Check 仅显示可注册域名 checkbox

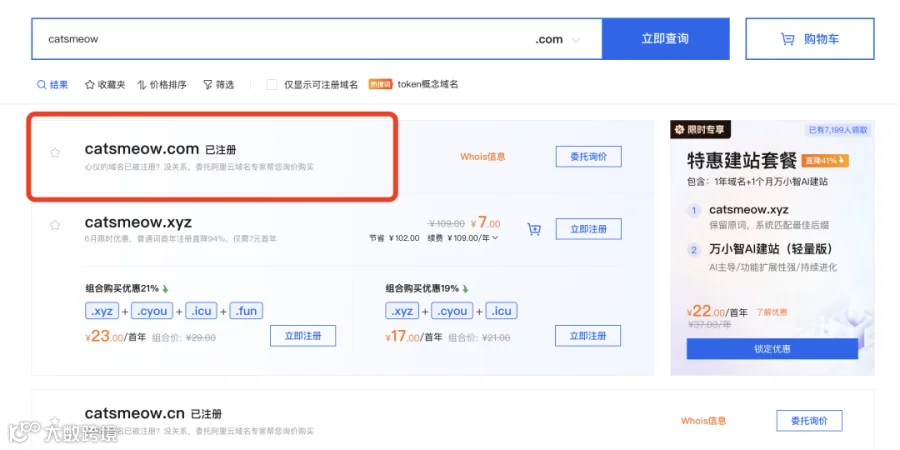tap(271, 84)
